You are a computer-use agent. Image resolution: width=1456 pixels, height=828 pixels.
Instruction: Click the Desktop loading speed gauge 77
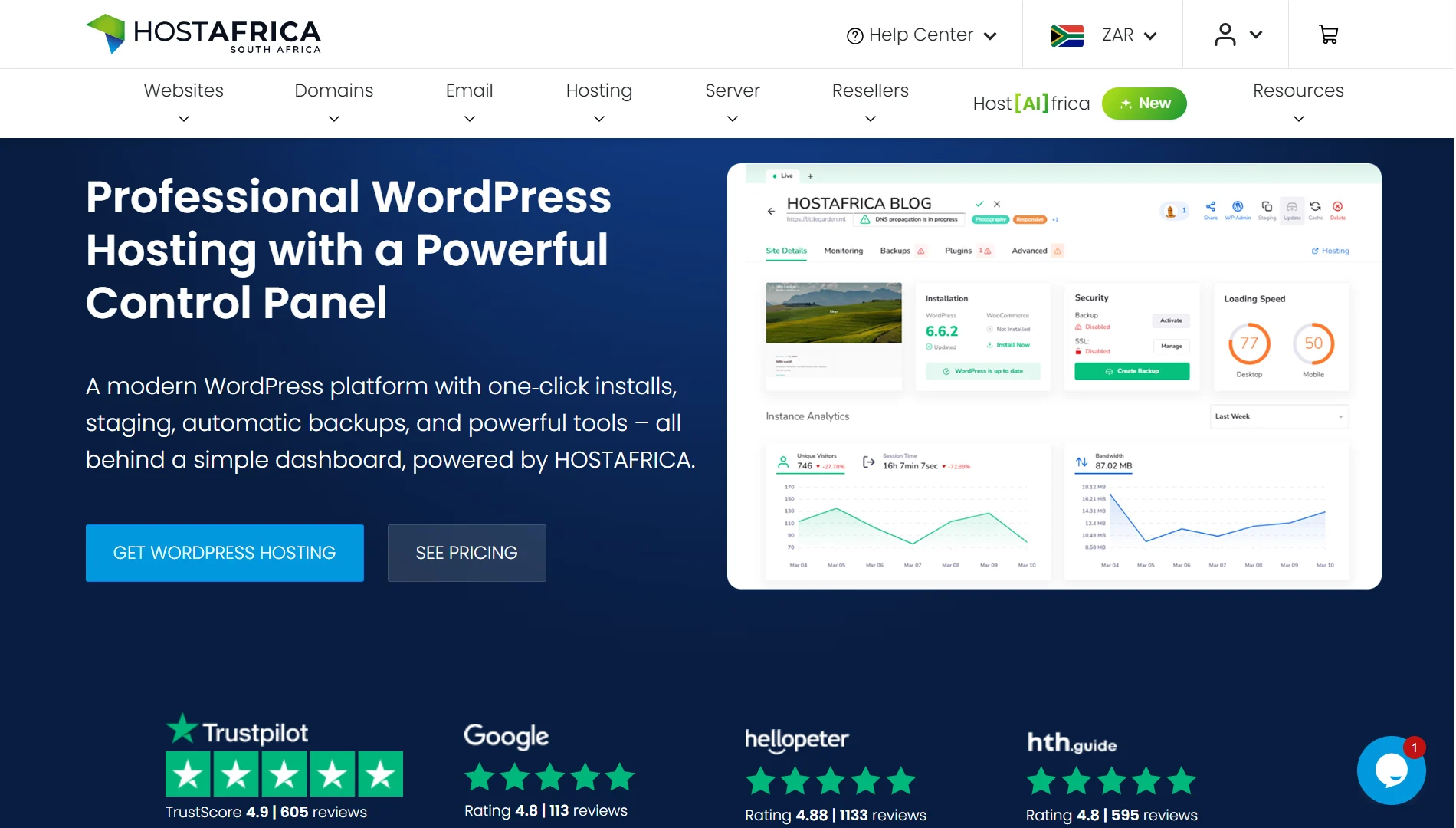(1249, 343)
